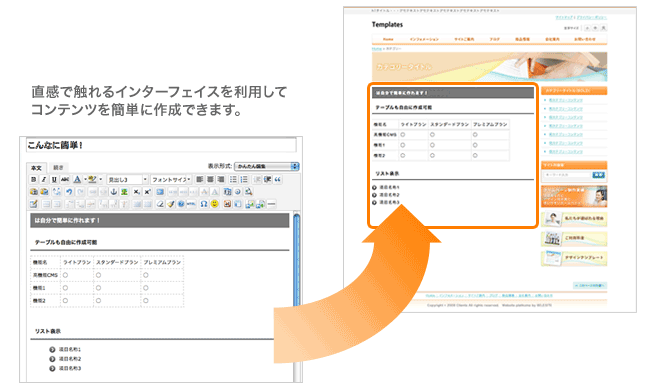This screenshot has width=660, height=390.
Task: Click the large font size button
Action: point(603,28)
